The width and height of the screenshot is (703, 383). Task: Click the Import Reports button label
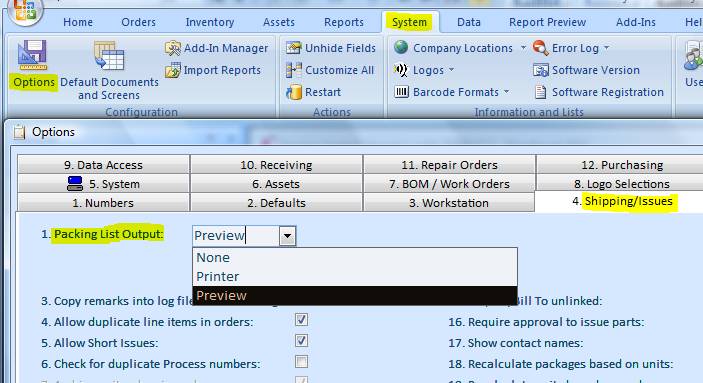222,70
